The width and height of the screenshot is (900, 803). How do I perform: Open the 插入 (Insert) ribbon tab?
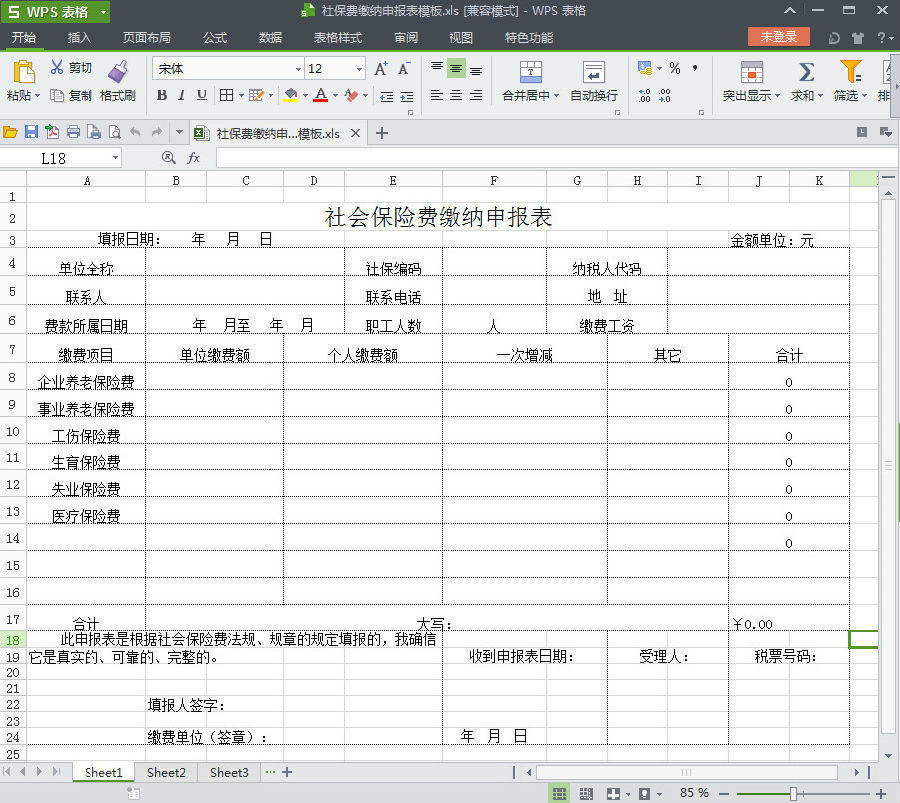pos(79,38)
